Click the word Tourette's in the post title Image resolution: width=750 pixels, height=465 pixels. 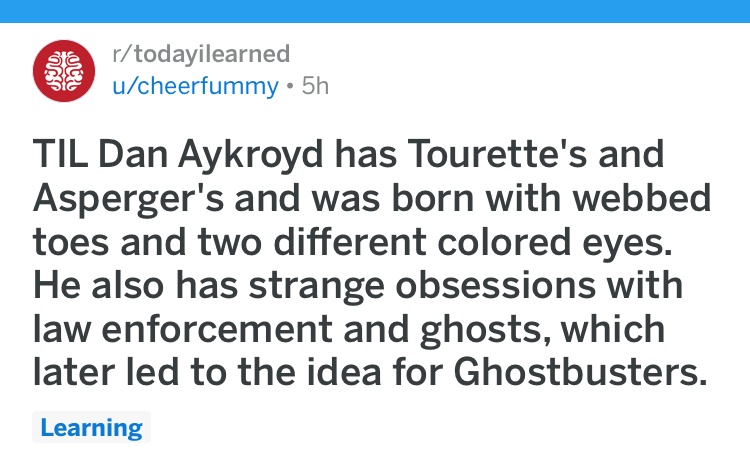pyautogui.click(x=497, y=154)
